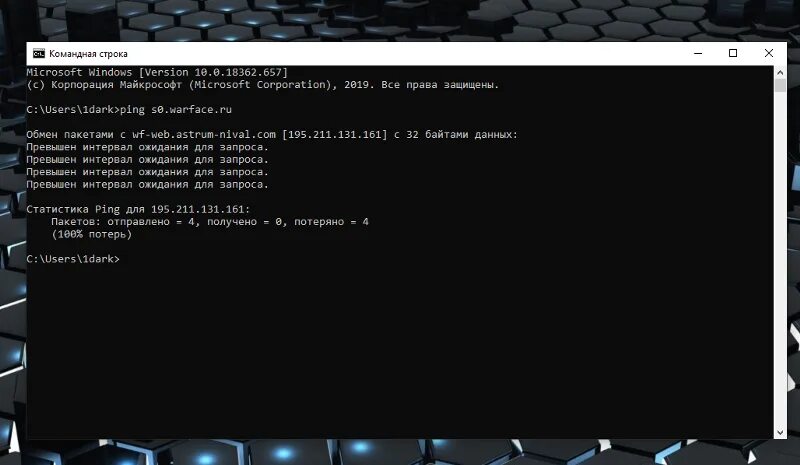The width and height of the screenshot is (800, 465).
Task: Click the Microsoft Corporation copyright line
Action: pos(263,85)
